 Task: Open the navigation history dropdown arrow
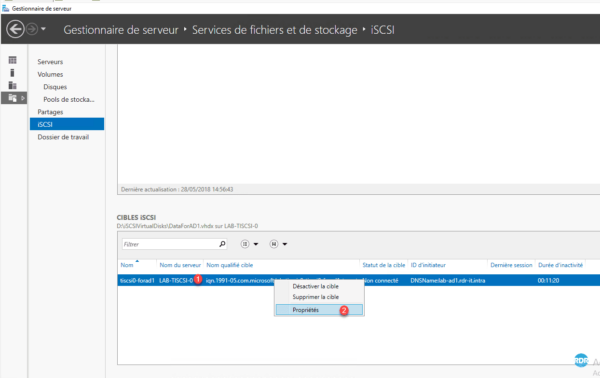tap(43, 29)
